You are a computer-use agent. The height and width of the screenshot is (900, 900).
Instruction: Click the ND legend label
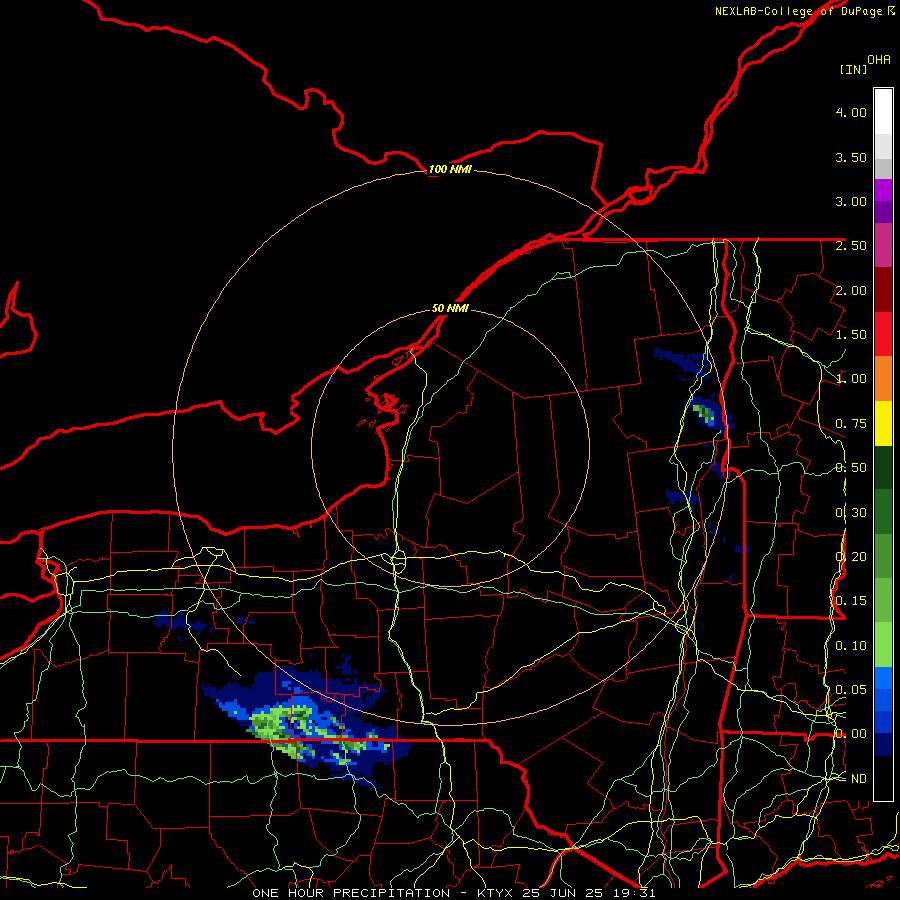pyautogui.click(x=859, y=779)
